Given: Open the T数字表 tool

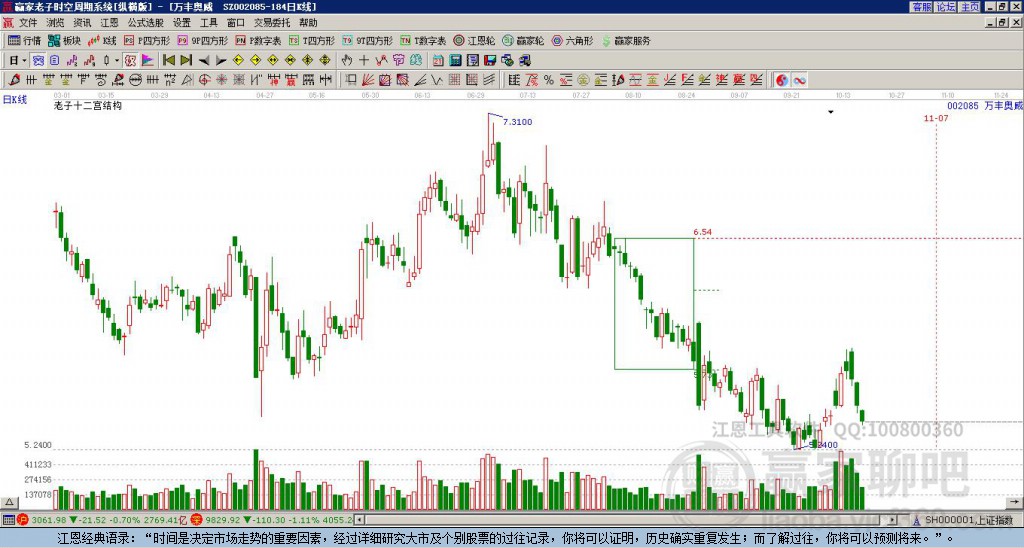Looking at the screenshot, I should coord(423,40).
